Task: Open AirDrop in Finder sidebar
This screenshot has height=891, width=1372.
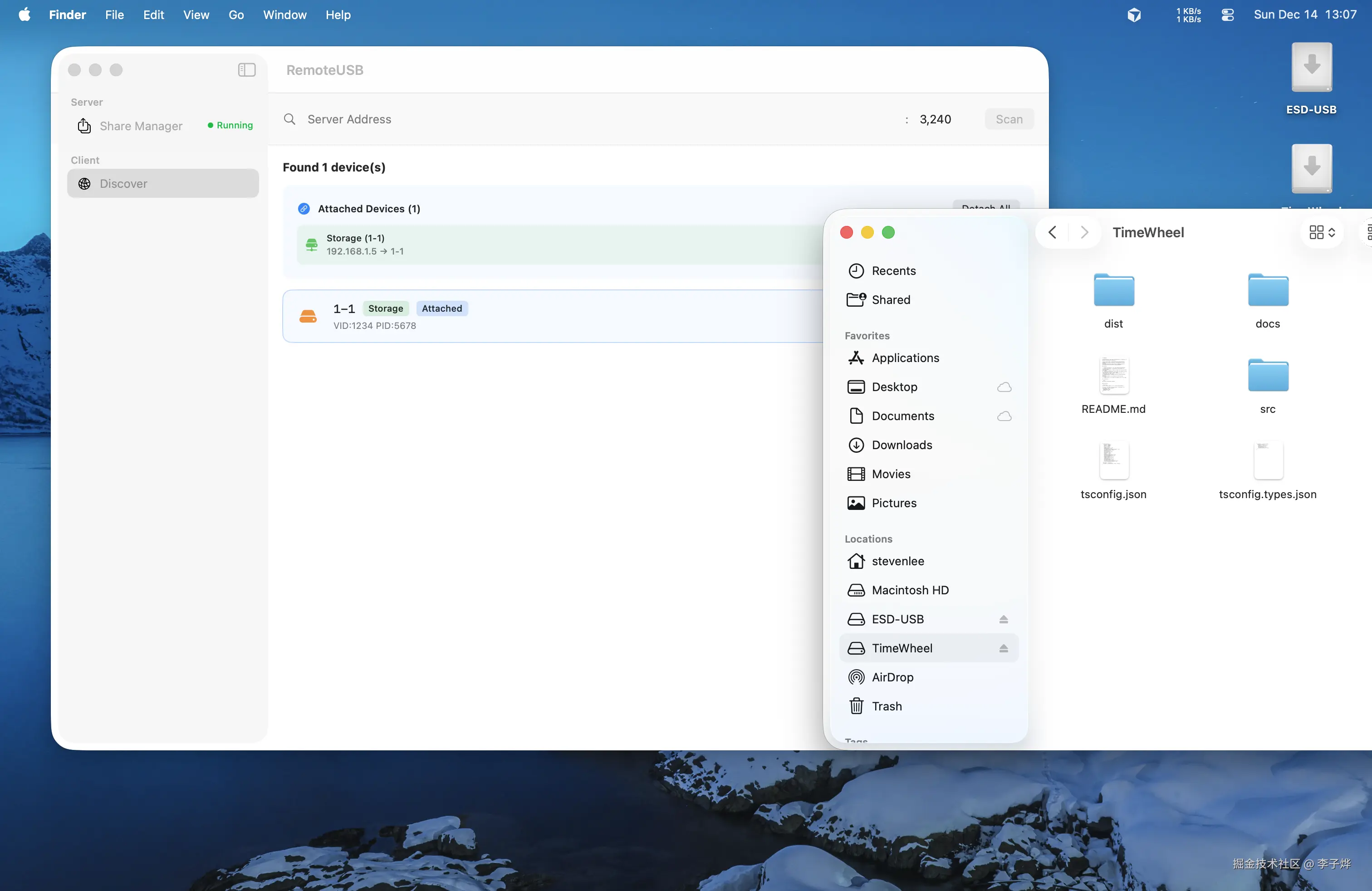Action: [892, 676]
